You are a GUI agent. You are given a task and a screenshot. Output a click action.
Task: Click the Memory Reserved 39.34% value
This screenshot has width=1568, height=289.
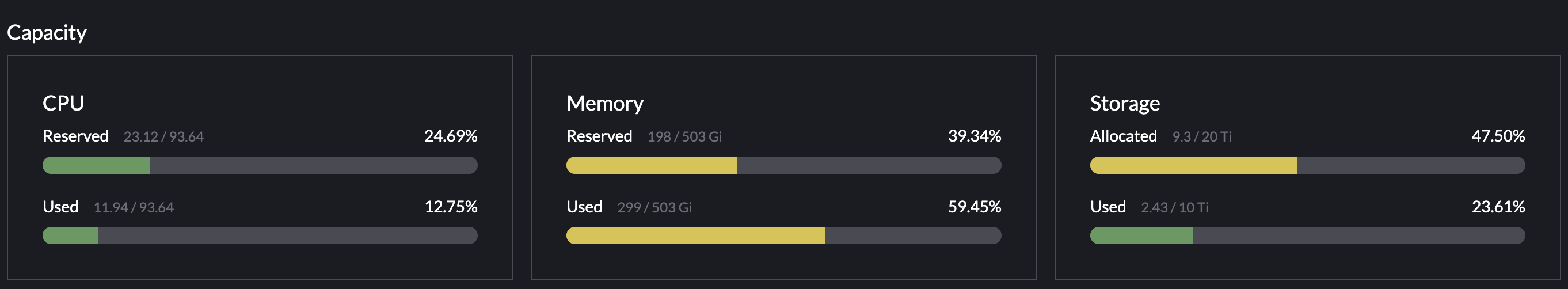[x=974, y=136]
